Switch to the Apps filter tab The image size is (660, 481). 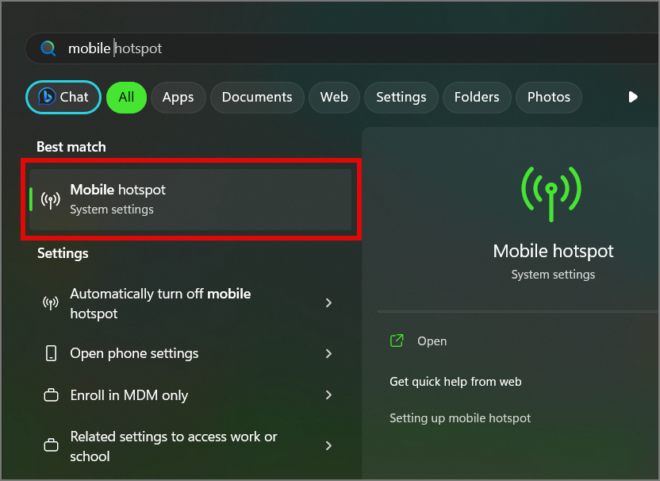(x=178, y=97)
